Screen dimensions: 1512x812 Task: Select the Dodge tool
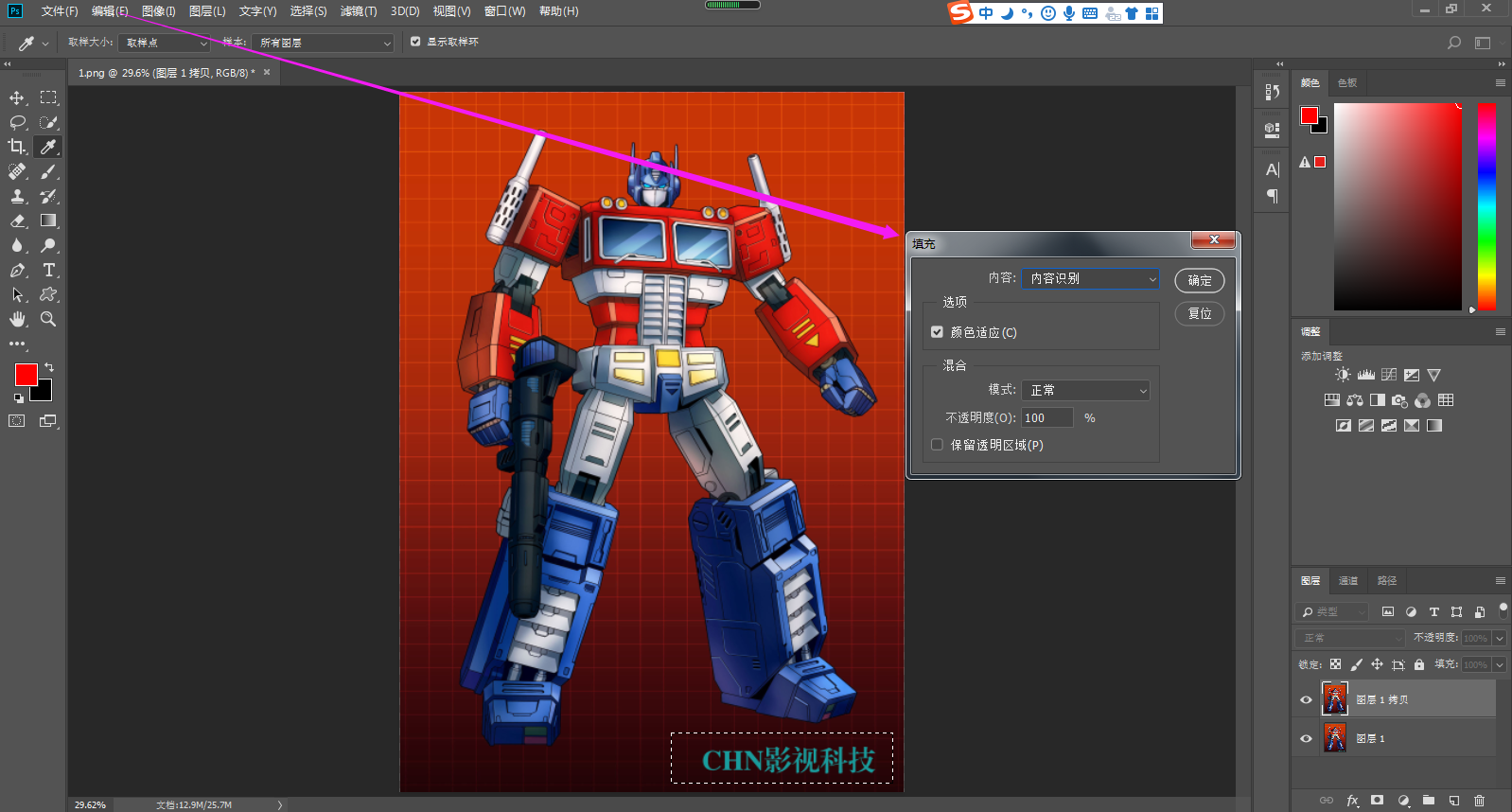[x=48, y=245]
